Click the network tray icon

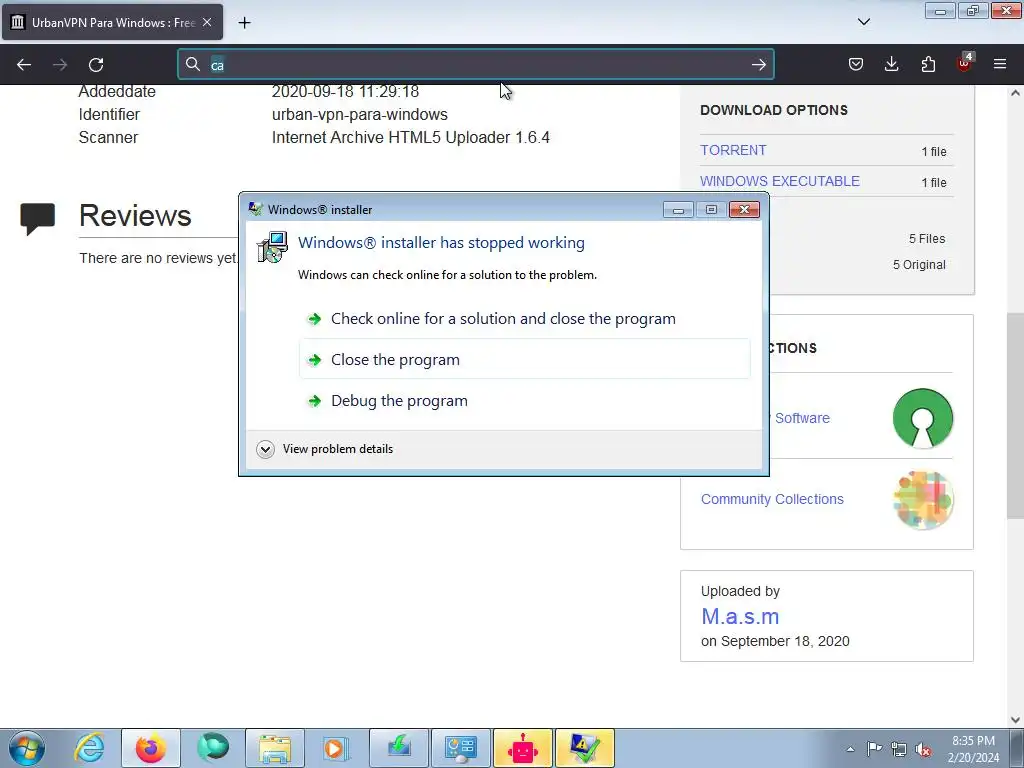click(x=899, y=749)
